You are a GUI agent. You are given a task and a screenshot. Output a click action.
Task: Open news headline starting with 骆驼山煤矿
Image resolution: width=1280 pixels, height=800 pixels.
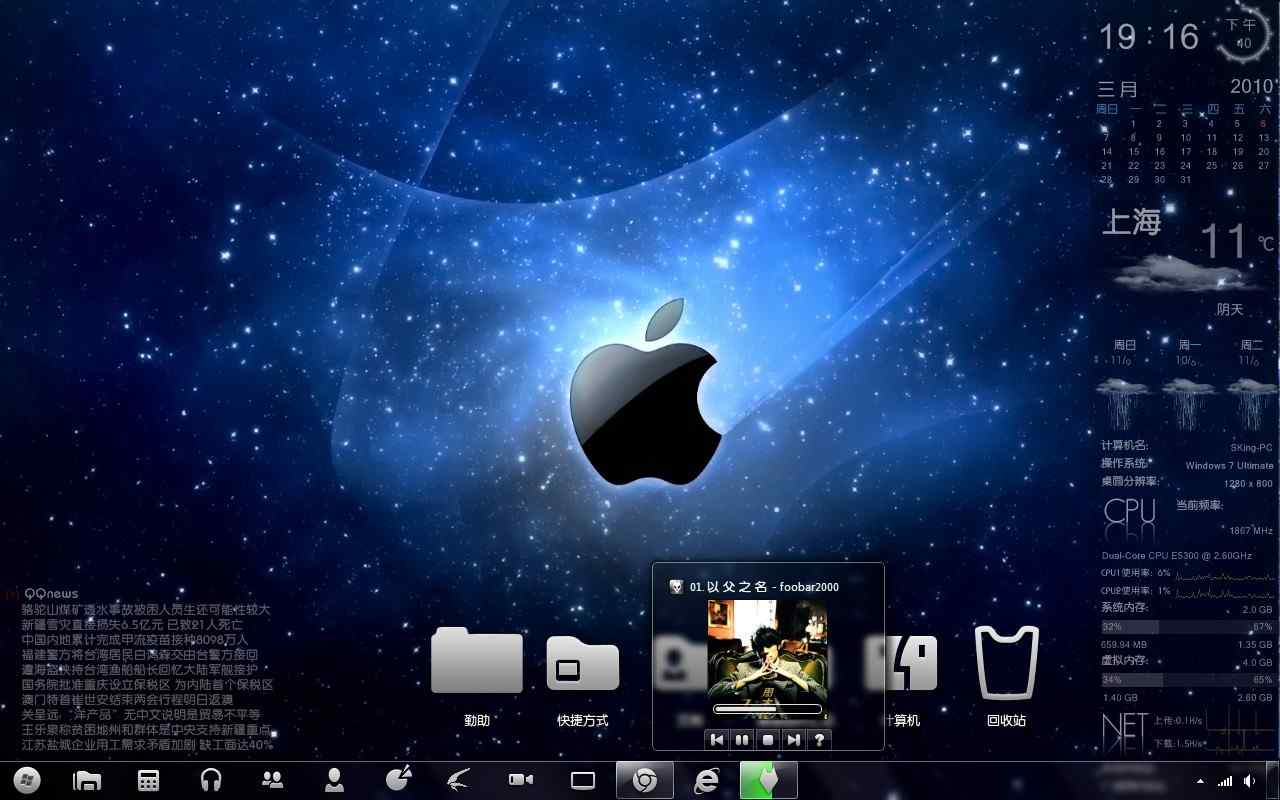coord(146,609)
